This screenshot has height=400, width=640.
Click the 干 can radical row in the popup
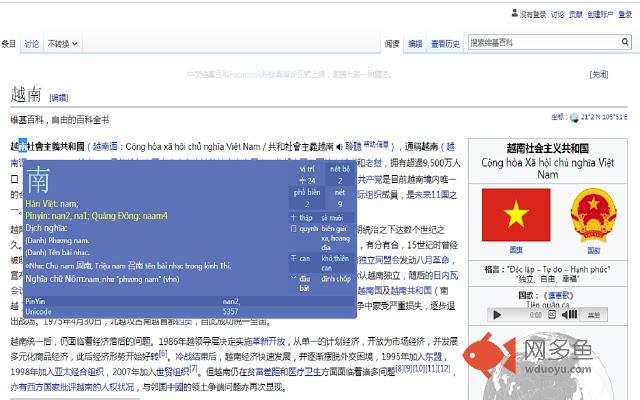320,263
